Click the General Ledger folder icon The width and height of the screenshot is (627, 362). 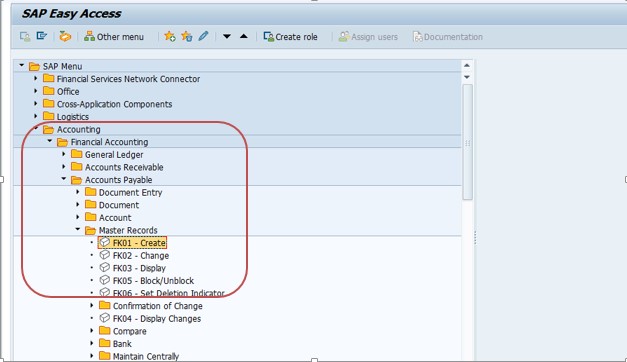coord(76,154)
